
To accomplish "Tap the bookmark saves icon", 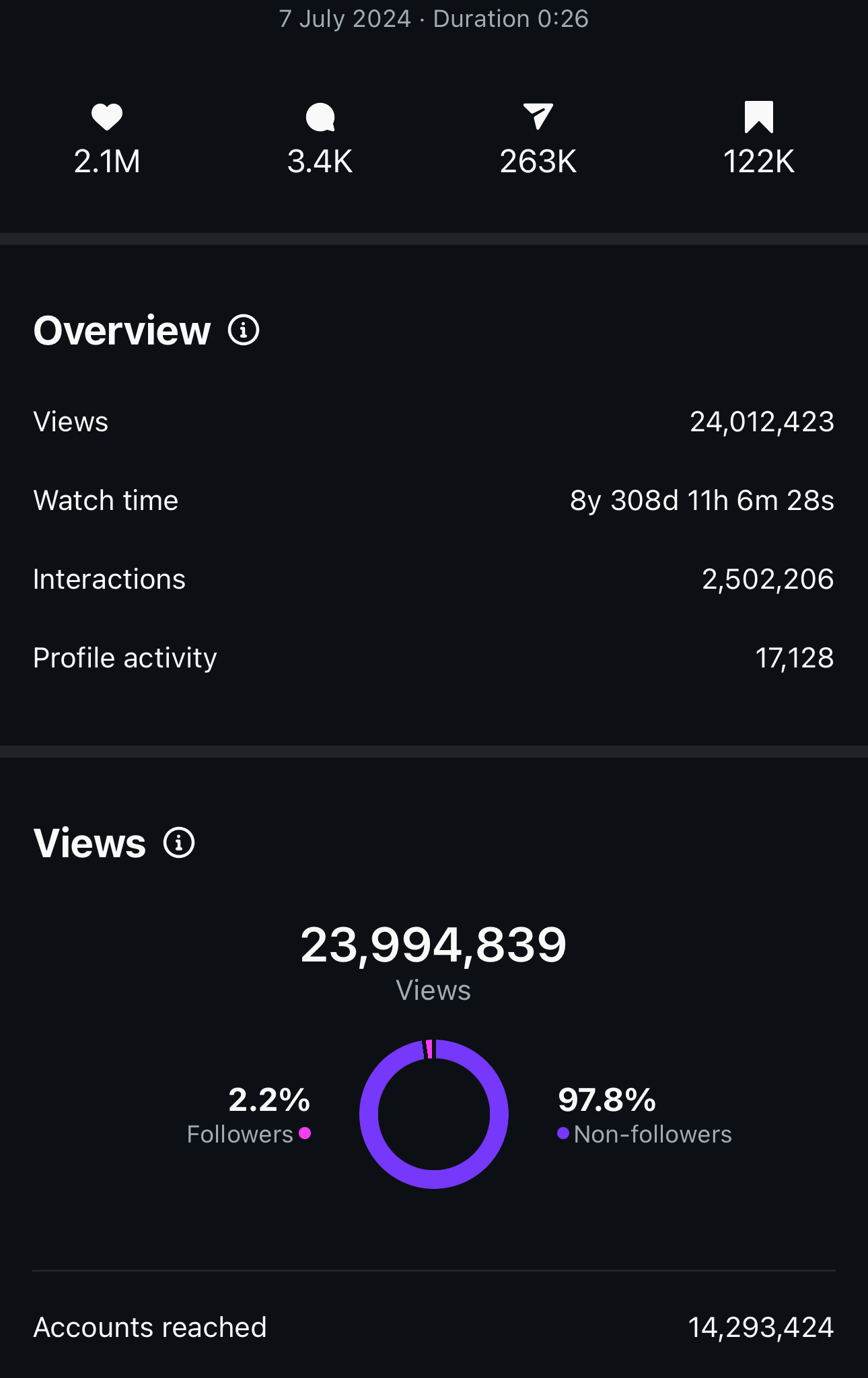I will tap(758, 117).
